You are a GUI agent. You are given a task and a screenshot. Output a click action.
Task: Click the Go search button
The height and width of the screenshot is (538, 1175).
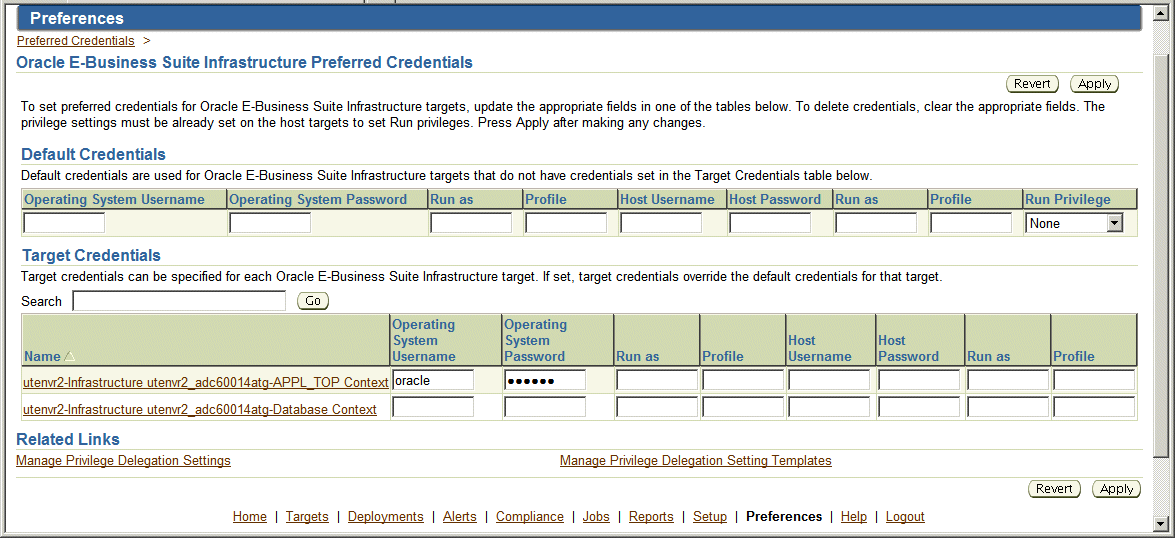point(313,301)
